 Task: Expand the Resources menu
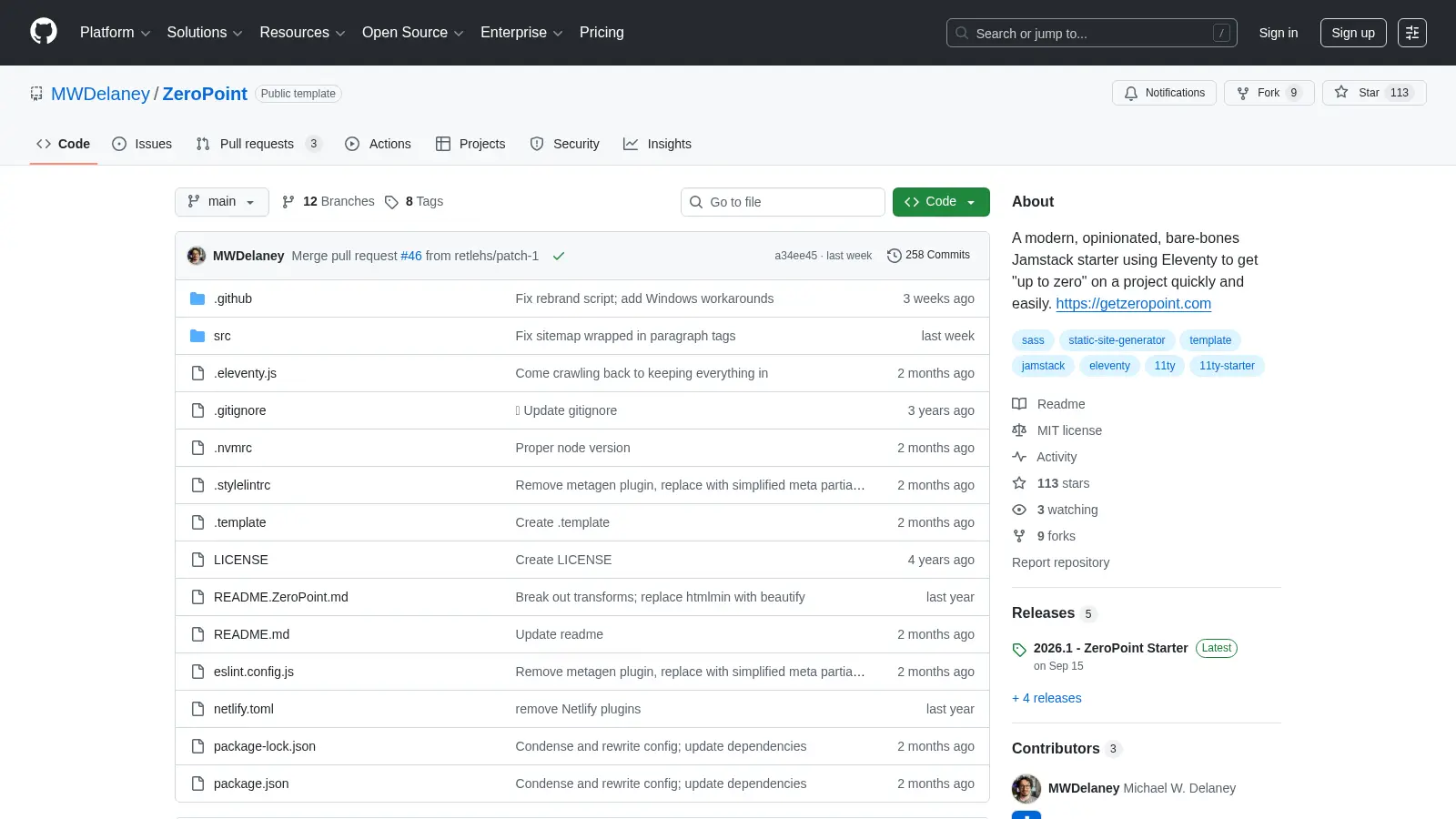pos(302,33)
